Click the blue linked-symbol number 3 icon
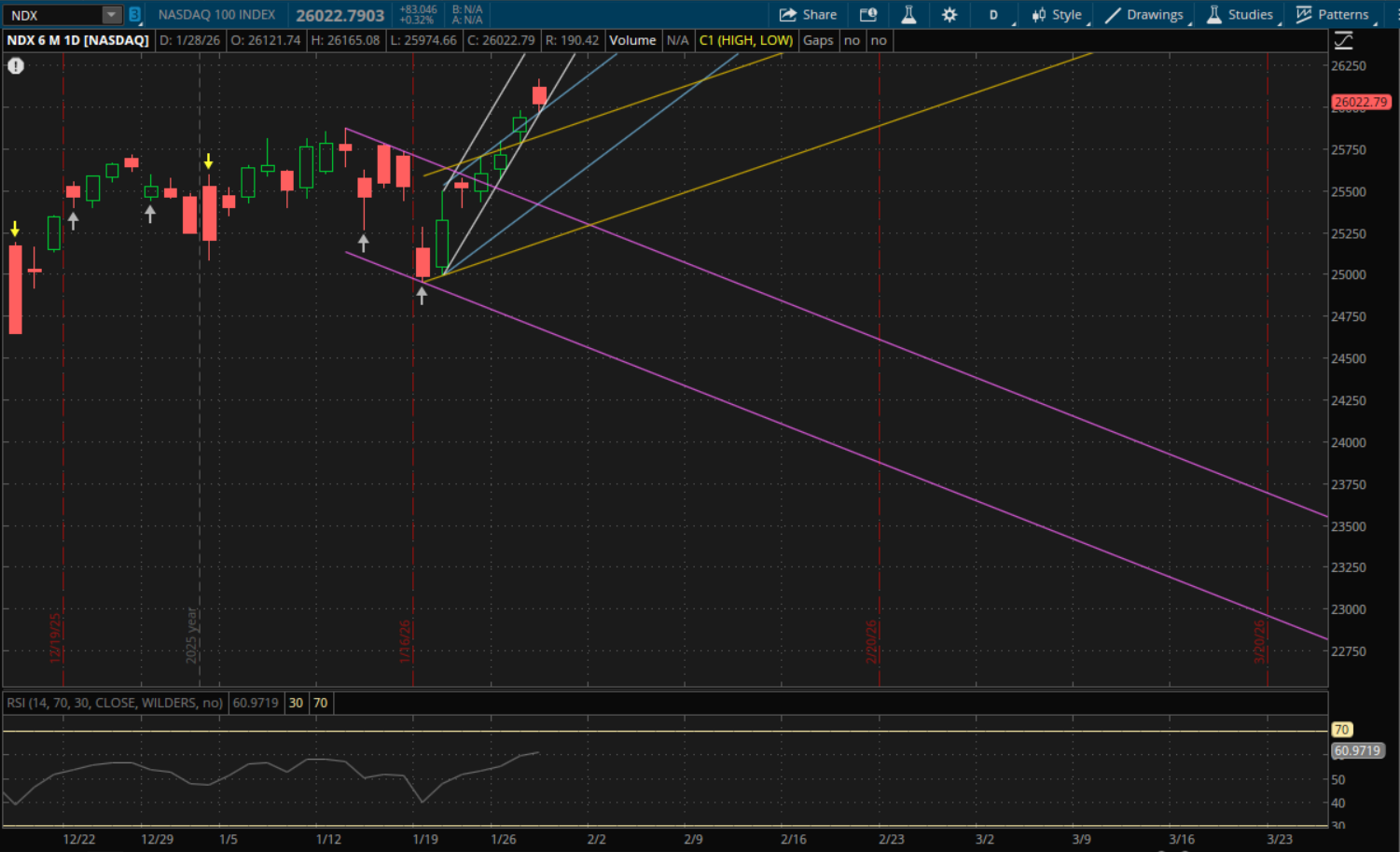 click(134, 15)
